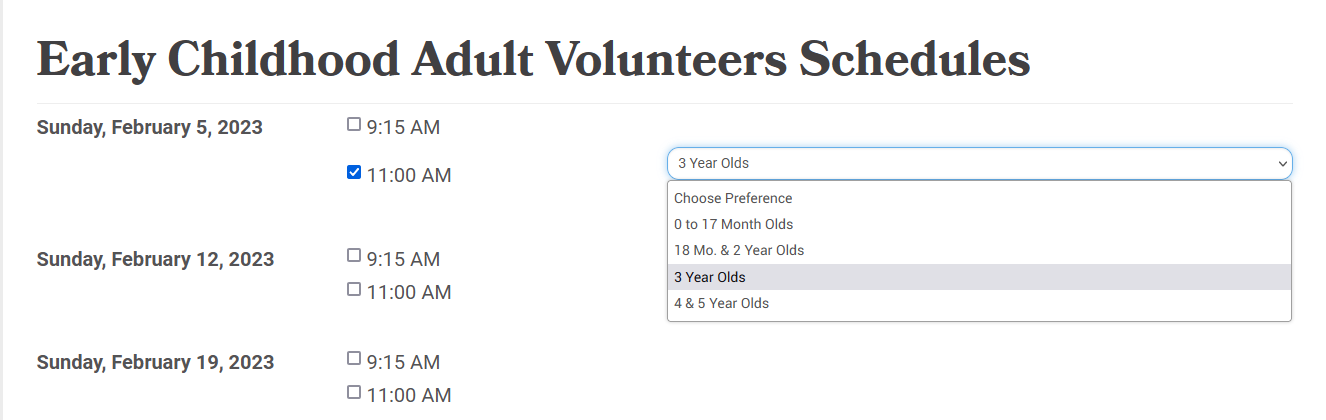Check the 11:00 AM checkbox for February 19
1326x420 pixels.
[x=354, y=392]
